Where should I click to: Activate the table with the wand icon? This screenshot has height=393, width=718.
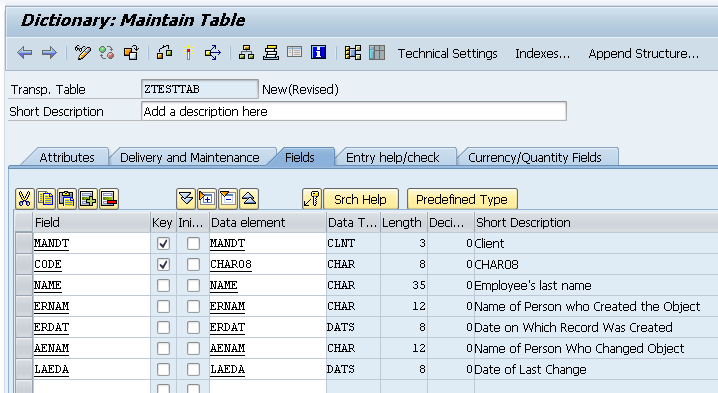(188, 53)
